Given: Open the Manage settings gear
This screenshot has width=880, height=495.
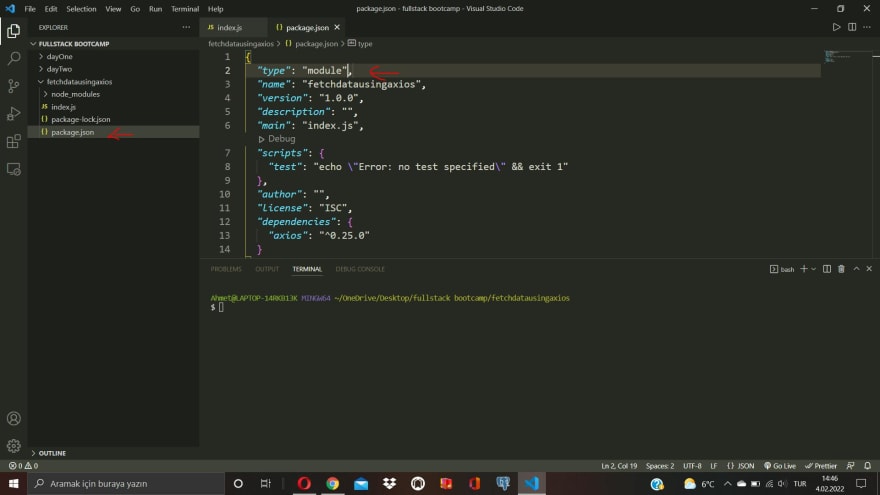Looking at the screenshot, I should click(13, 446).
